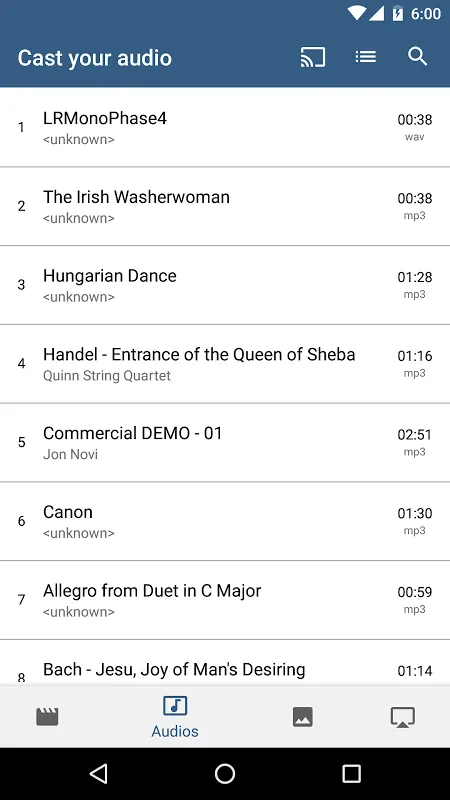Select Allegro from Duet in C Major
450x800 pixels.
(225, 600)
